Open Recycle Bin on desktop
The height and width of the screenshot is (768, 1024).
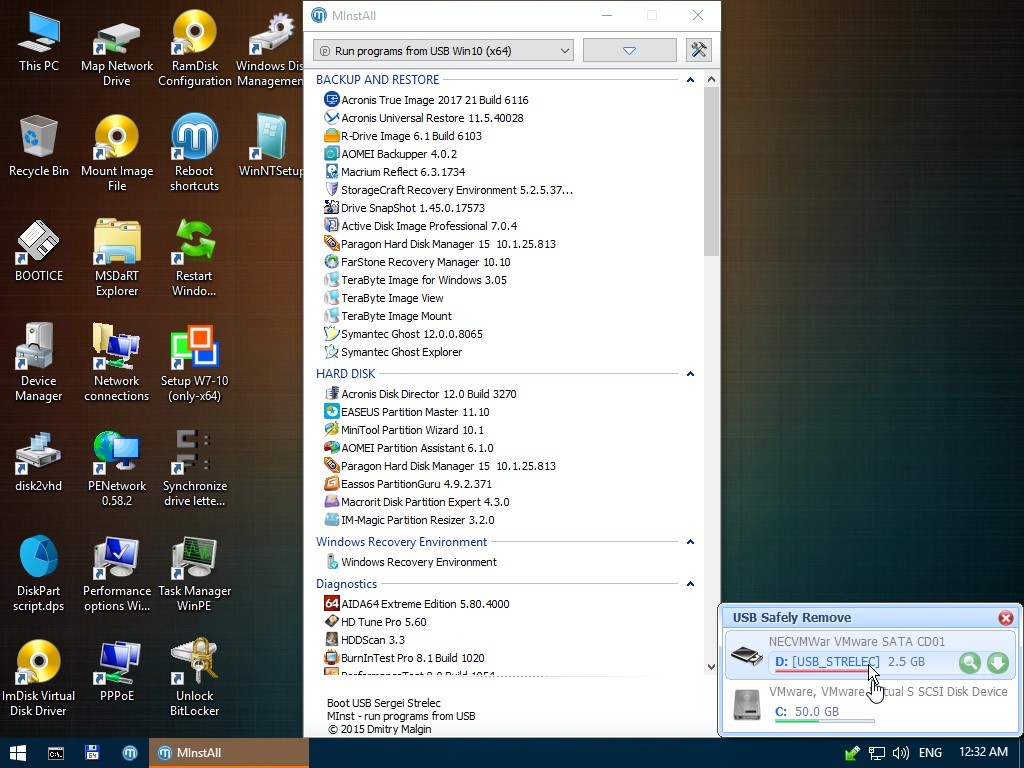(x=39, y=146)
